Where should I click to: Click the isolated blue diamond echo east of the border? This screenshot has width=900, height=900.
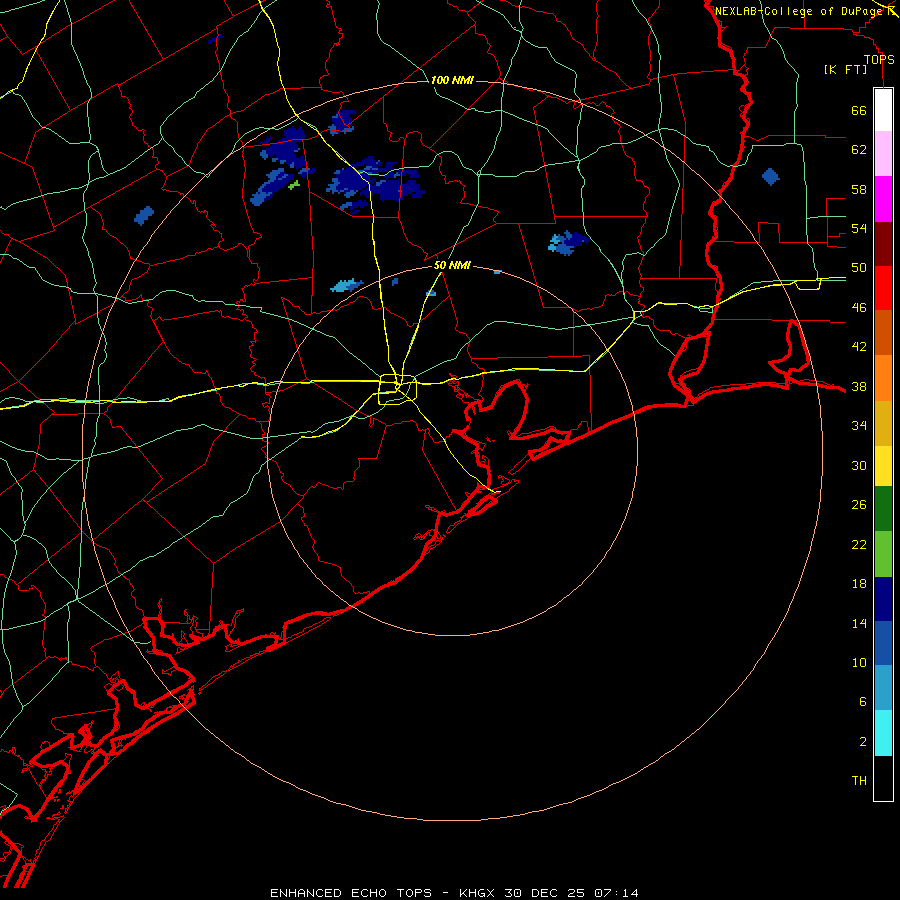[x=771, y=177]
